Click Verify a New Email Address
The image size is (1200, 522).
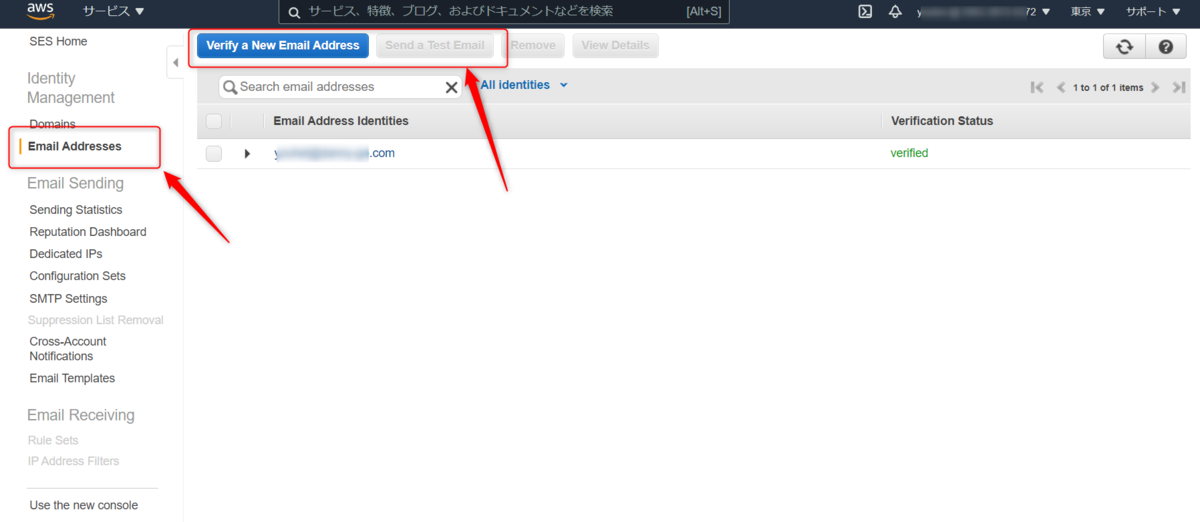[x=283, y=45]
